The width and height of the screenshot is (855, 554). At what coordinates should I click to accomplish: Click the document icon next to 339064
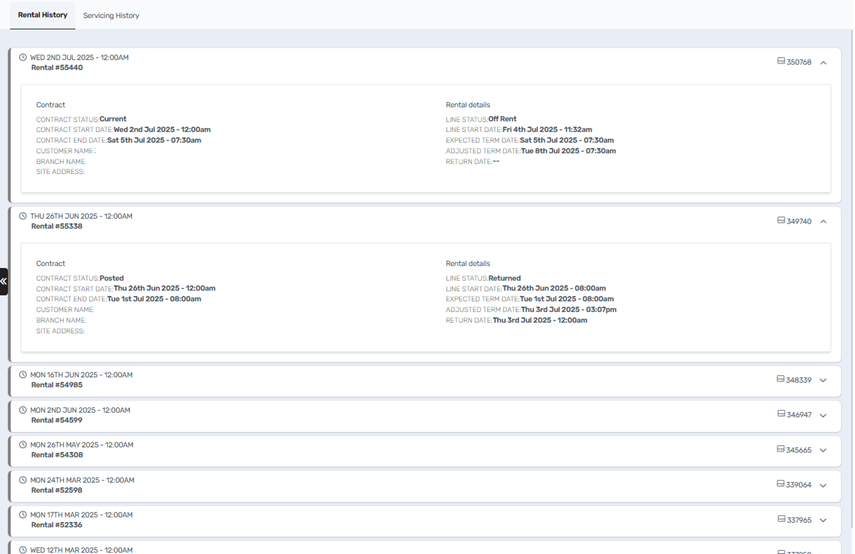780,484
